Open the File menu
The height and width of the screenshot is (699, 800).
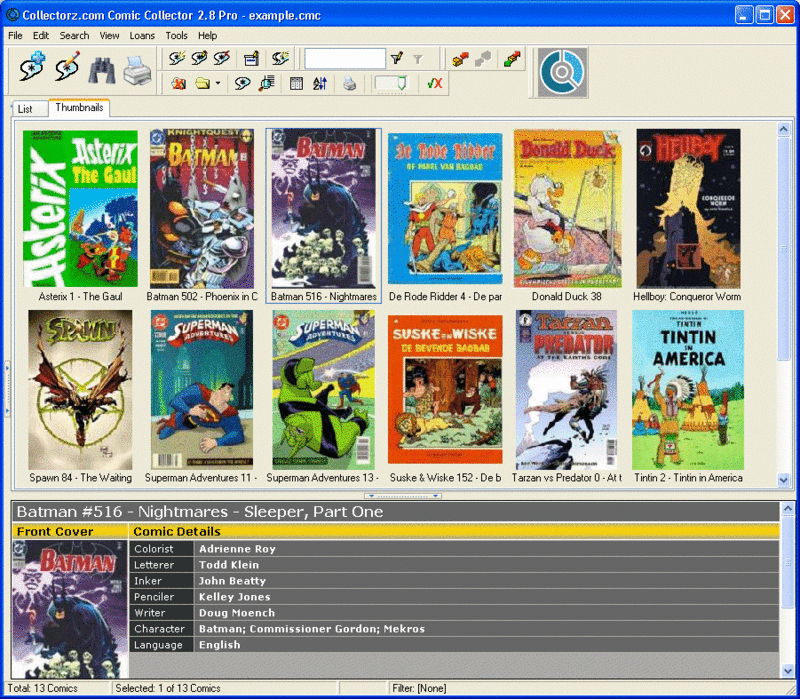(15, 35)
